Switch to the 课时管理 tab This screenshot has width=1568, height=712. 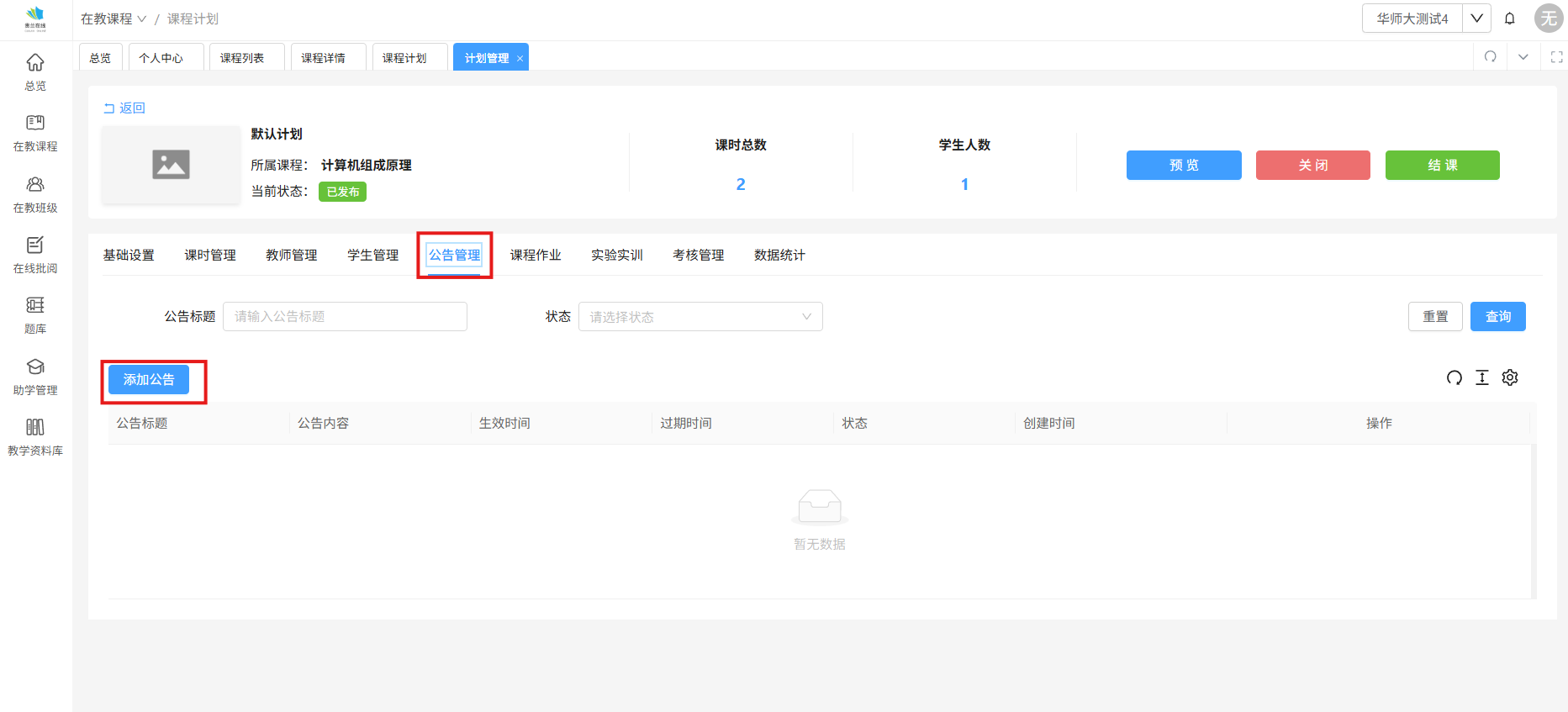coord(210,256)
